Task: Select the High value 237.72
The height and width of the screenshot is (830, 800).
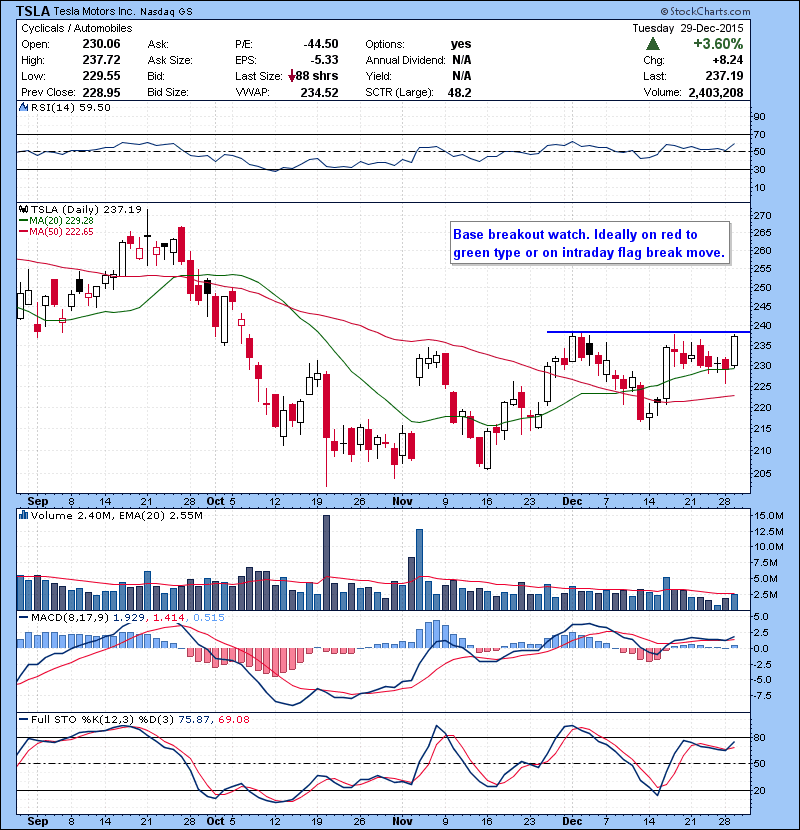Action: pos(101,60)
